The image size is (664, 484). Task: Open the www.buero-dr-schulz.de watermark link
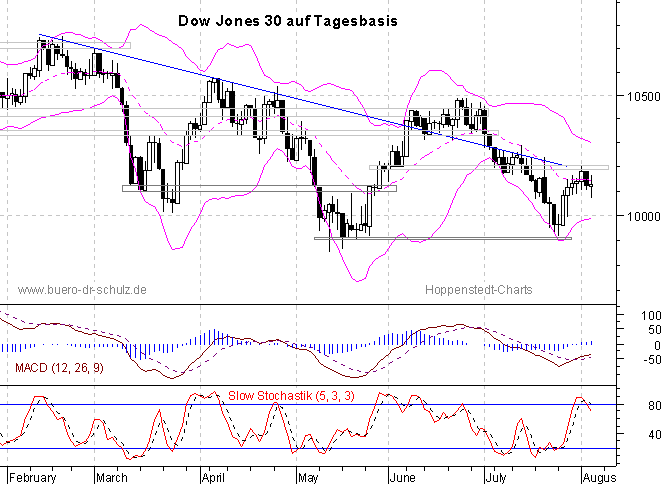(x=83, y=290)
